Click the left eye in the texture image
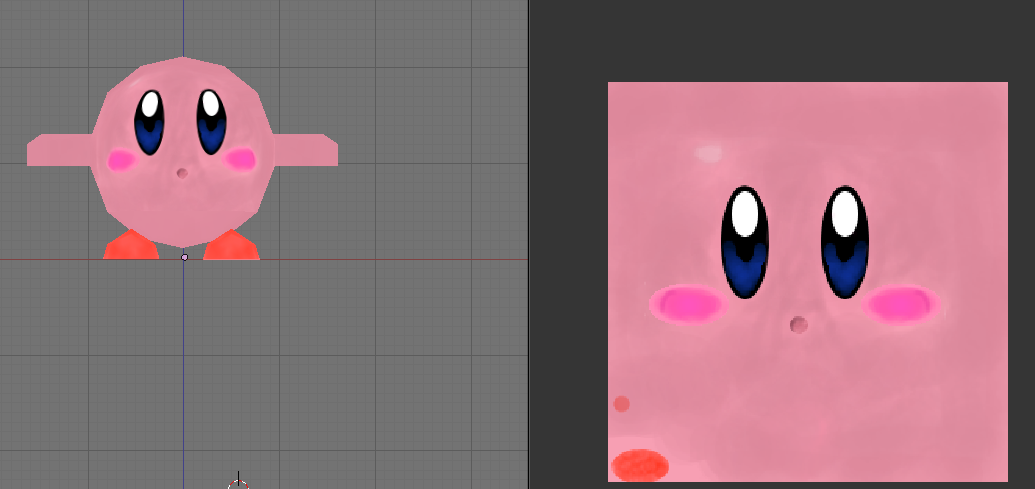Viewport: 1035px width, 489px height. pyautogui.click(x=745, y=242)
